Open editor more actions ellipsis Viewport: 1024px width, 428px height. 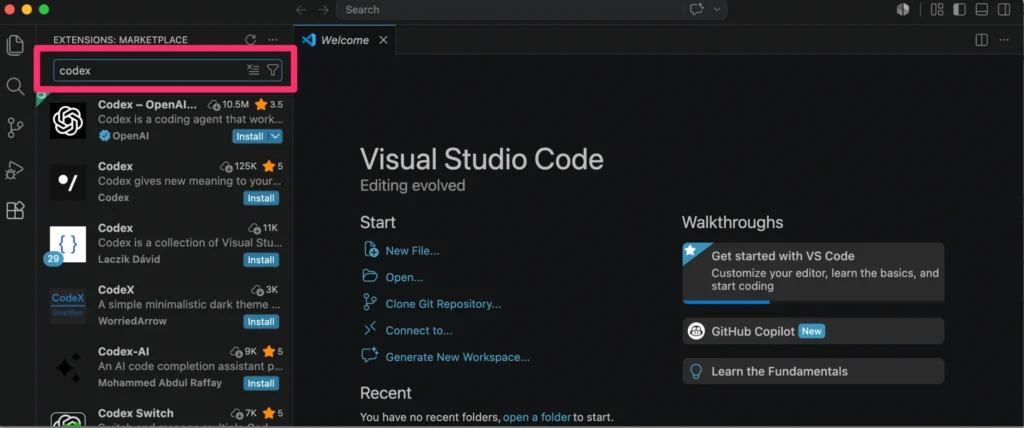click(x=1004, y=40)
